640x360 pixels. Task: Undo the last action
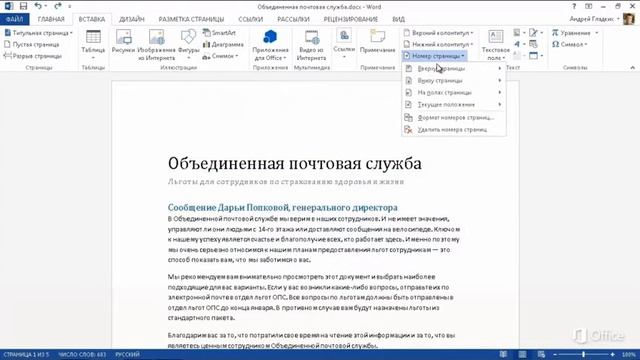coord(38,6)
